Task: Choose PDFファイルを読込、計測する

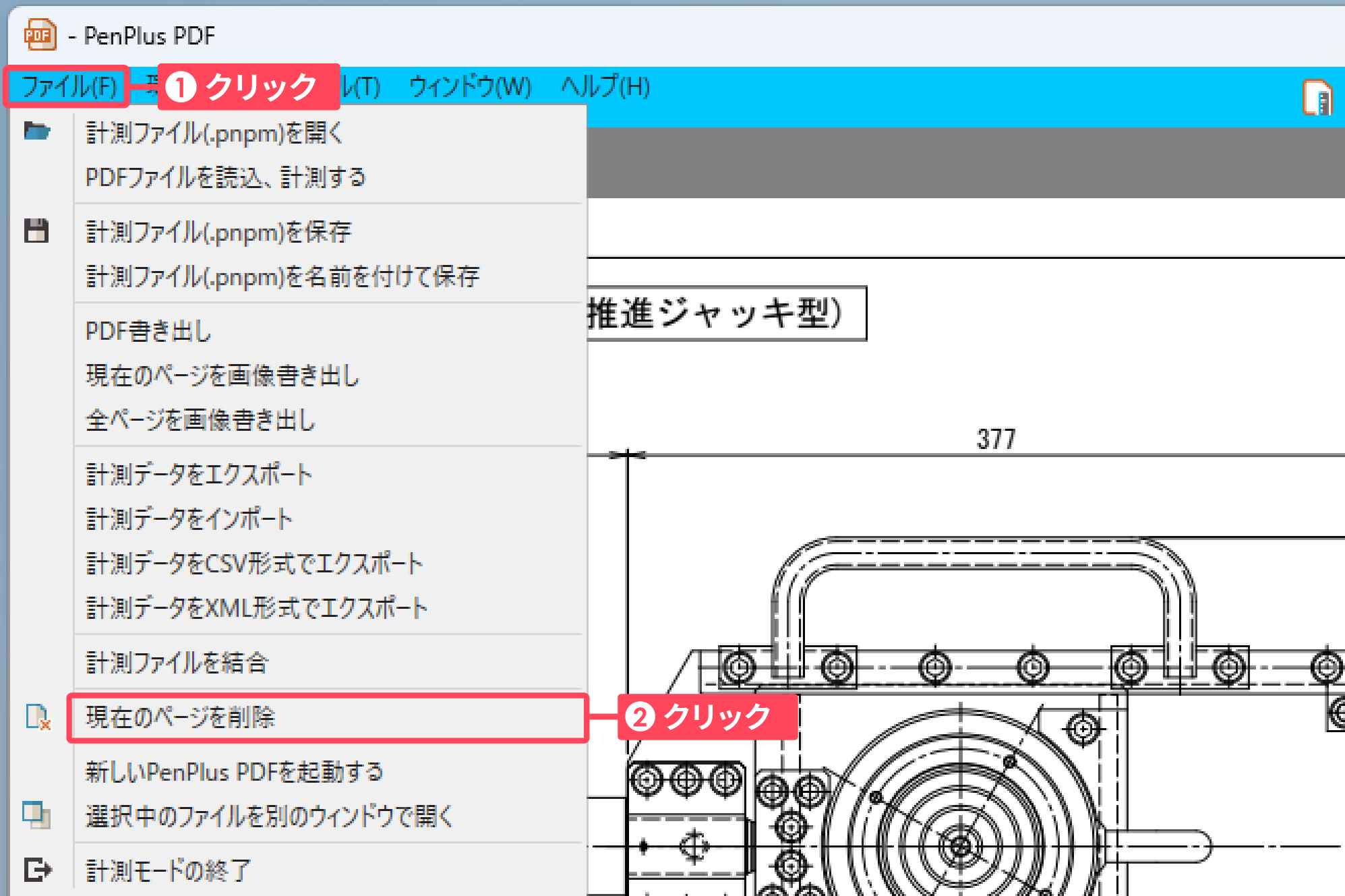Action: point(226,177)
